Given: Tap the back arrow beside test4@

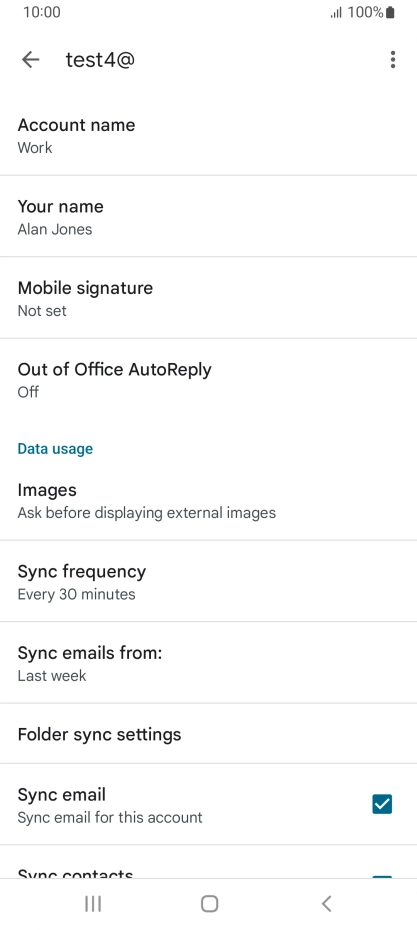Looking at the screenshot, I should (x=30, y=59).
